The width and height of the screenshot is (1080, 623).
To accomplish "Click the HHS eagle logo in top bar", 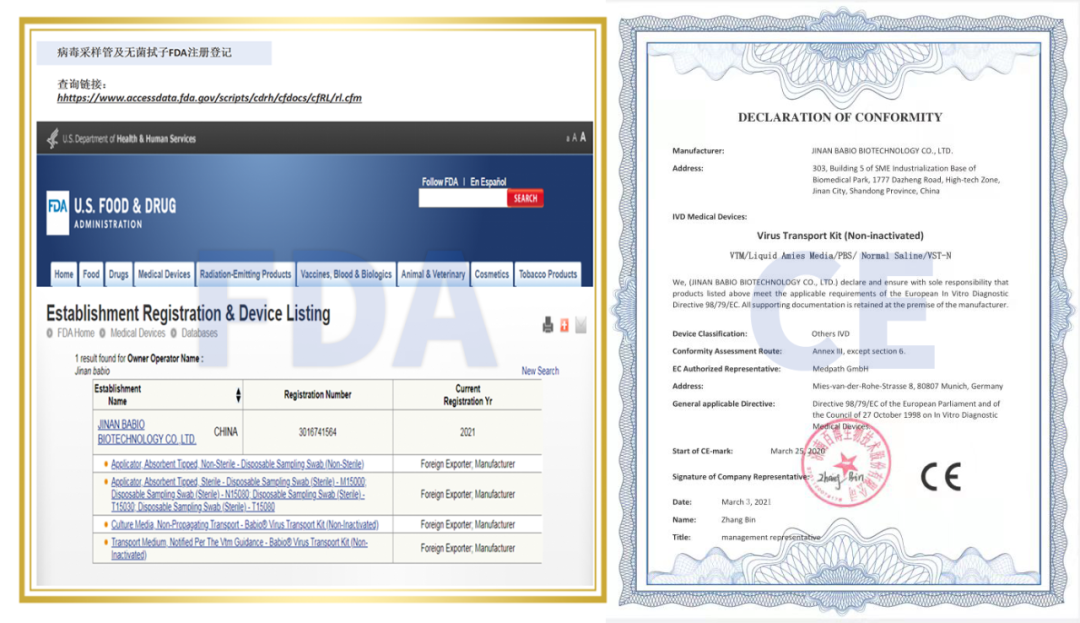I will click(x=52, y=138).
